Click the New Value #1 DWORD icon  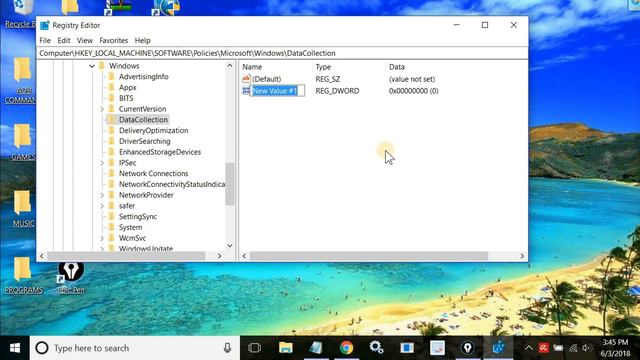coord(246,91)
